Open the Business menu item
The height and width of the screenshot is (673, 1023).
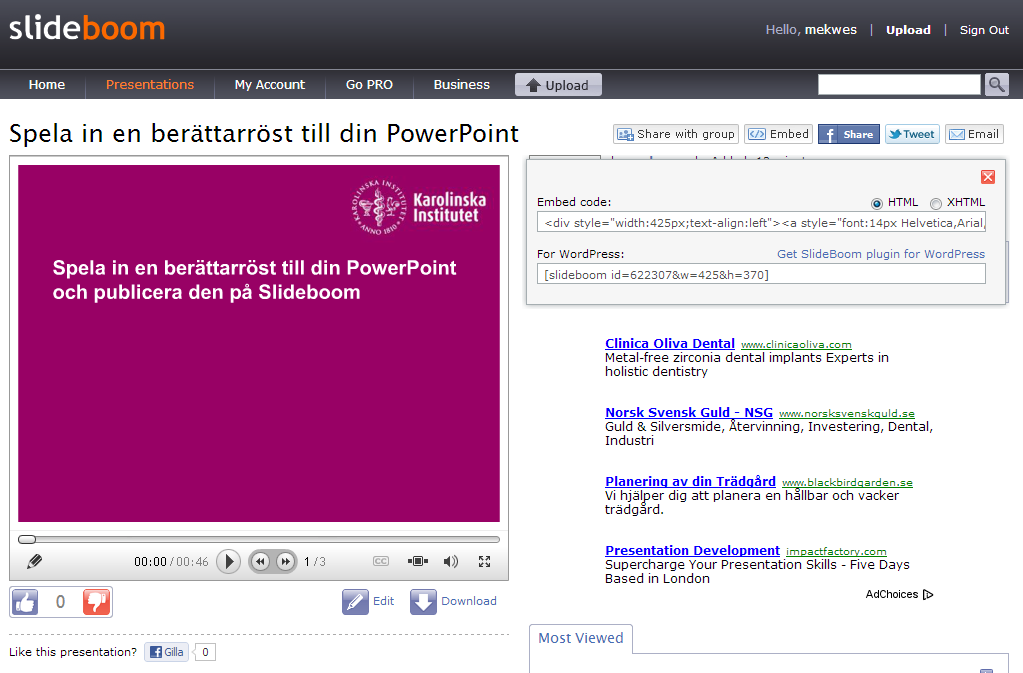[462, 85]
